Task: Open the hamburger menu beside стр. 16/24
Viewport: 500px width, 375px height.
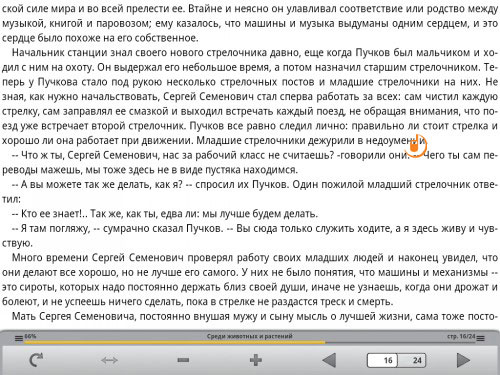Action: (x=480, y=338)
